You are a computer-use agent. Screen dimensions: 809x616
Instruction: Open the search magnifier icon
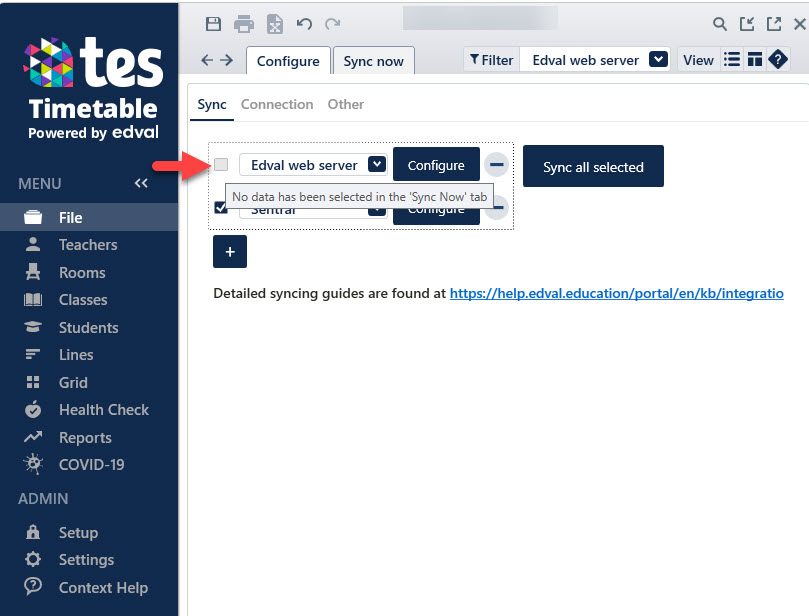(x=719, y=24)
